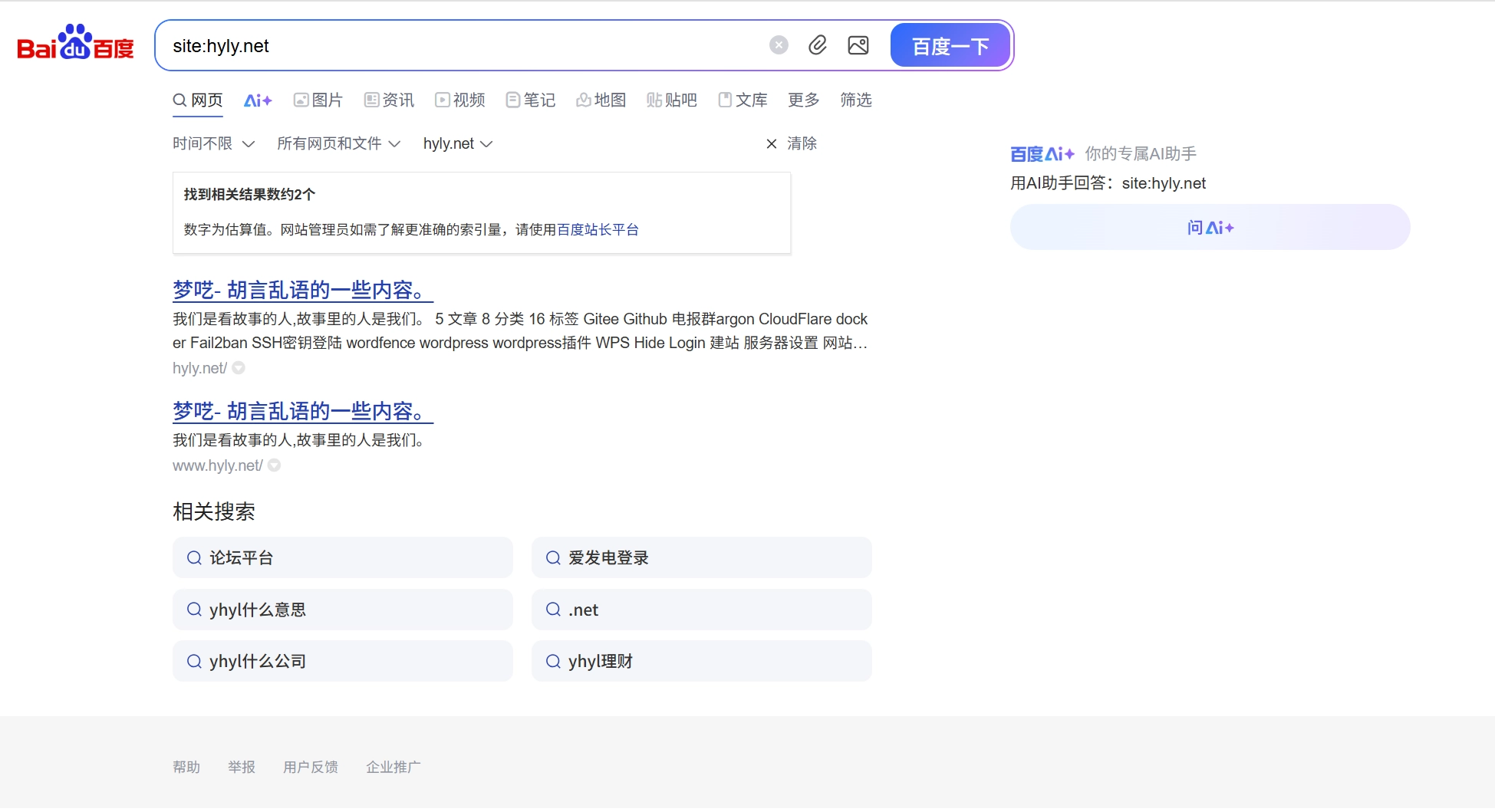Click the hyly.net/ URL text
Image resolution: width=1495 pixels, height=812 pixels.
[199, 369]
